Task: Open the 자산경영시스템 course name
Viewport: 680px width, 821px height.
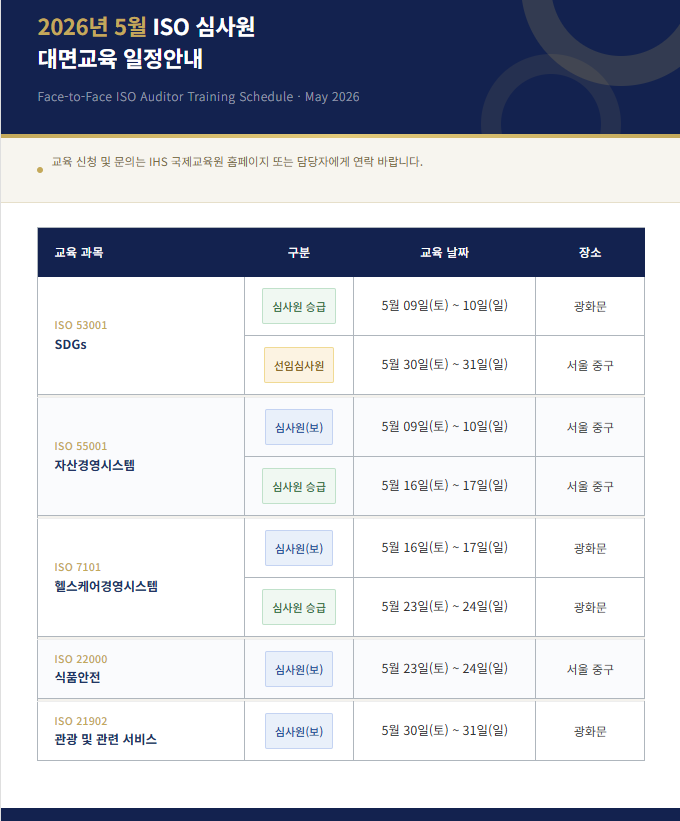Action: point(95,465)
